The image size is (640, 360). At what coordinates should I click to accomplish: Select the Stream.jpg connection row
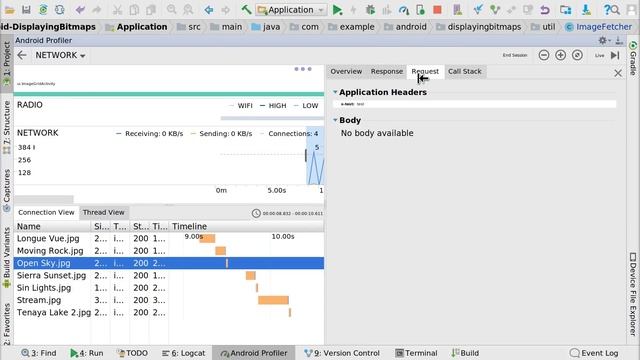click(169, 300)
